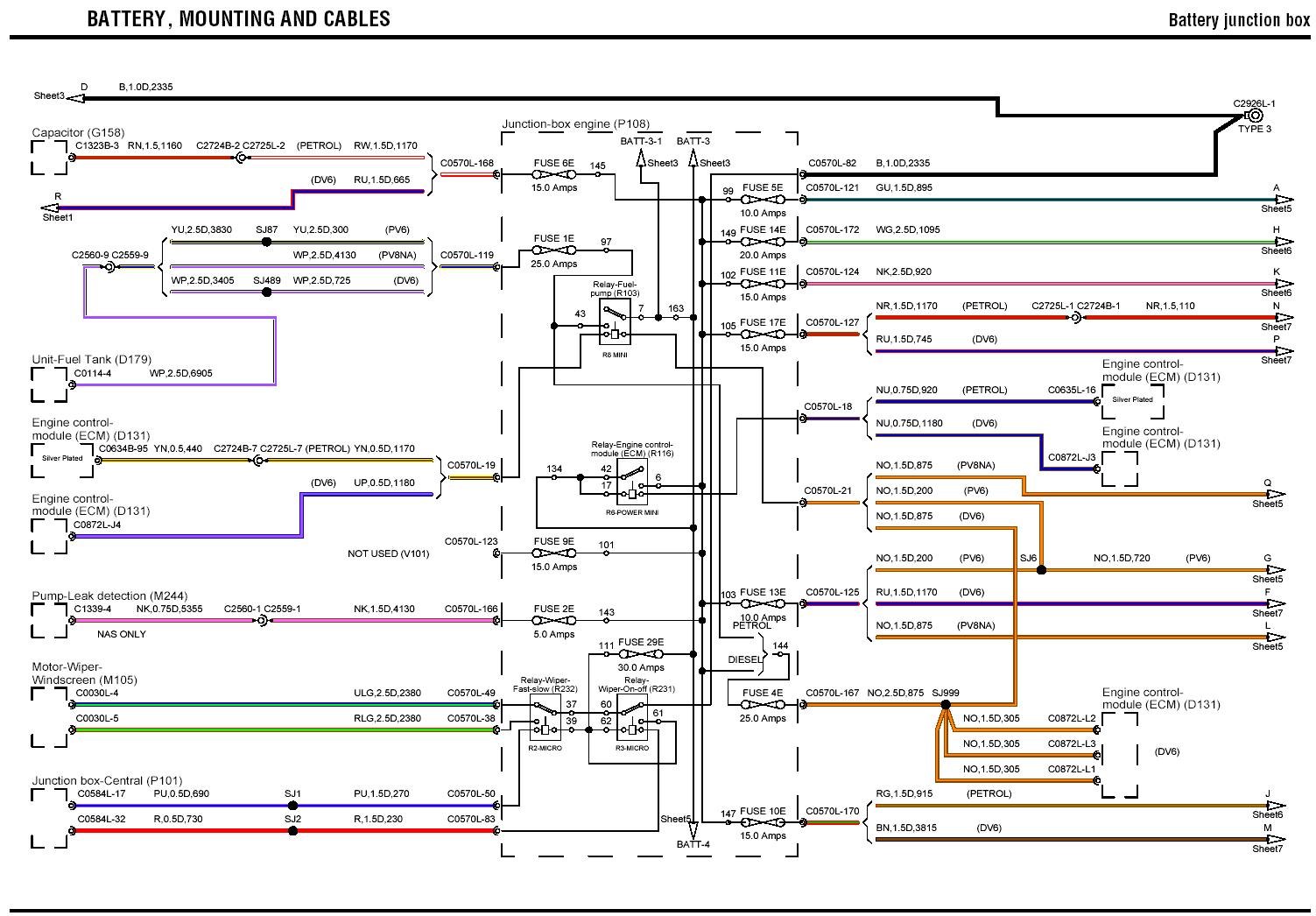Select the ECM relay R116 symbol
Viewport: 1316px width, 916px height.
(631, 485)
